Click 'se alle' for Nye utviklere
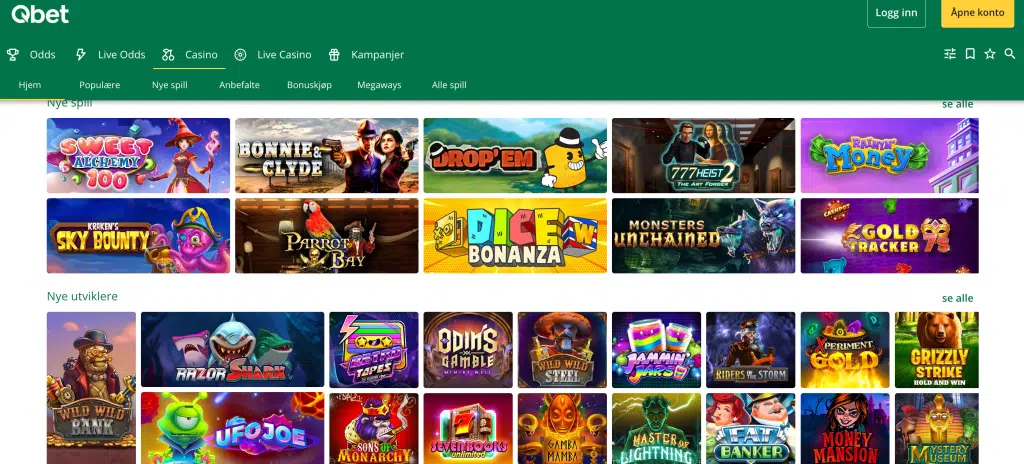This screenshot has width=1024, height=464. (957, 298)
